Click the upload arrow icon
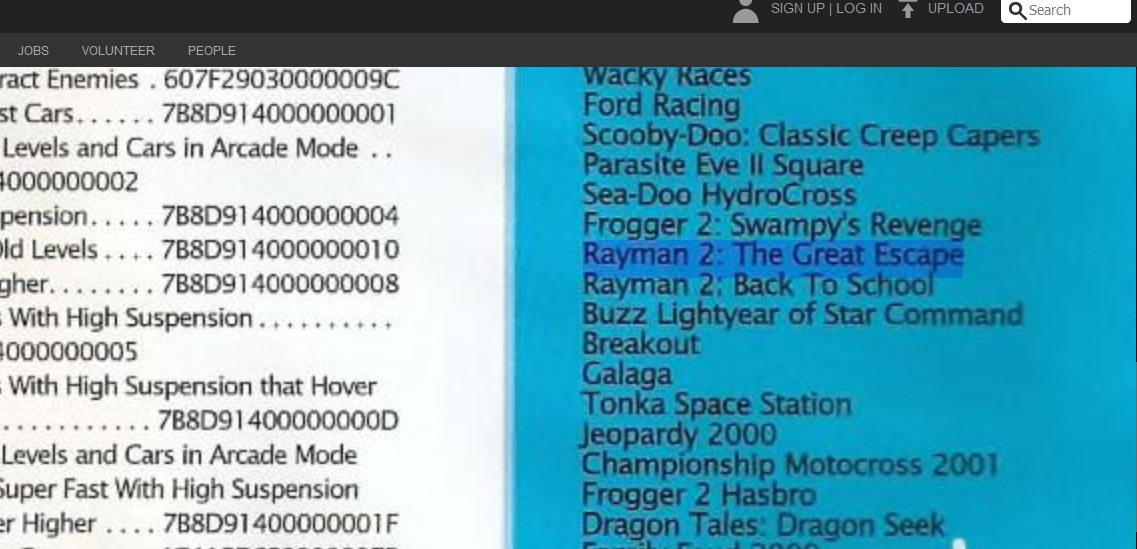1137x549 pixels. click(x=908, y=9)
